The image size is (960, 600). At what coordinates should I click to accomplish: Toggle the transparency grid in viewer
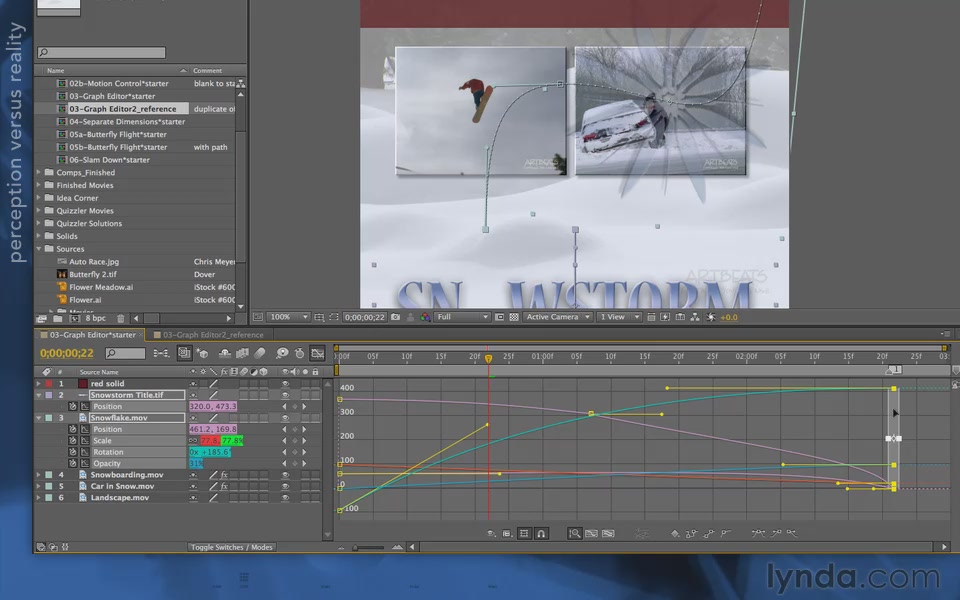[x=514, y=317]
